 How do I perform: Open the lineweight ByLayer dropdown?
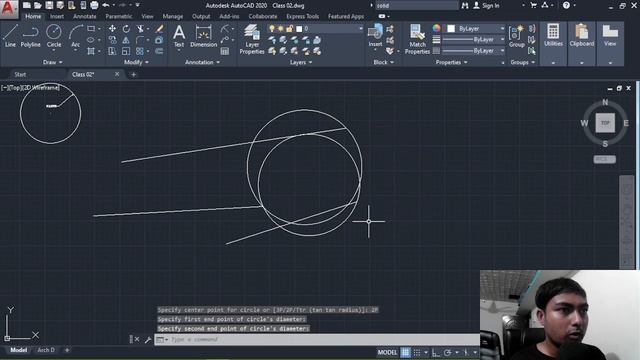[474, 40]
